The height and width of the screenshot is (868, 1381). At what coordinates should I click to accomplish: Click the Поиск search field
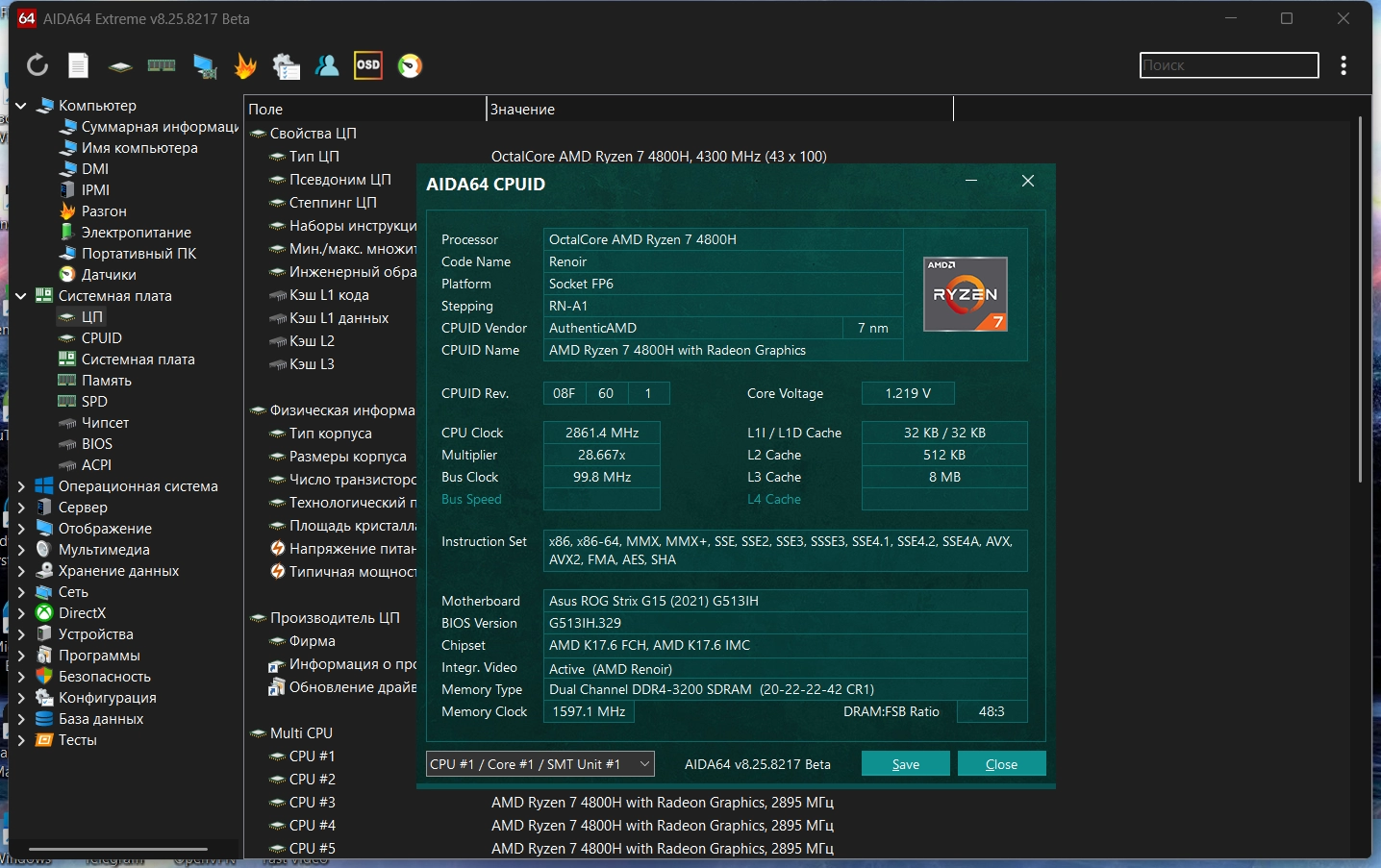pos(1228,65)
